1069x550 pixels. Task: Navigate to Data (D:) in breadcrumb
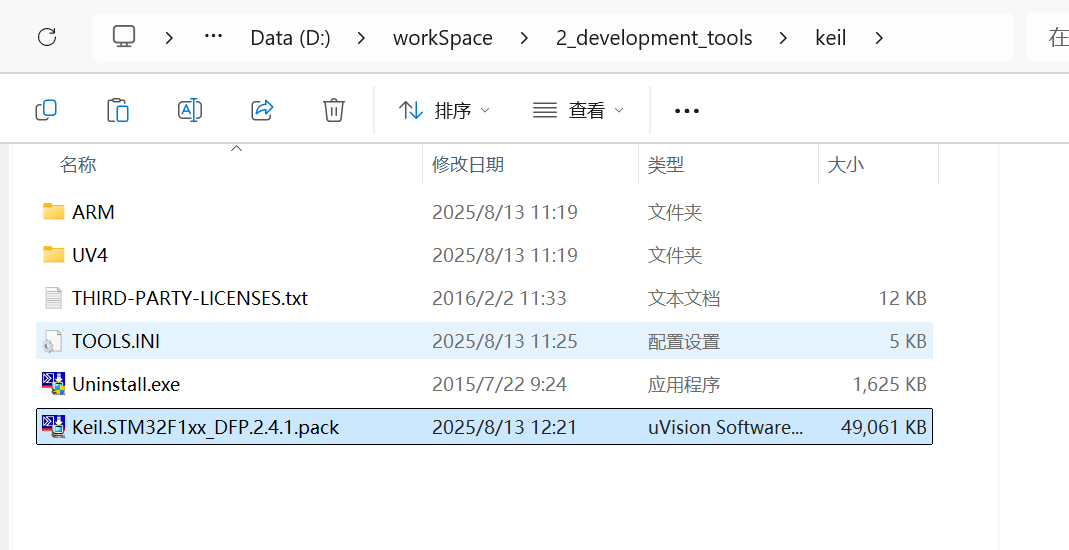(290, 37)
